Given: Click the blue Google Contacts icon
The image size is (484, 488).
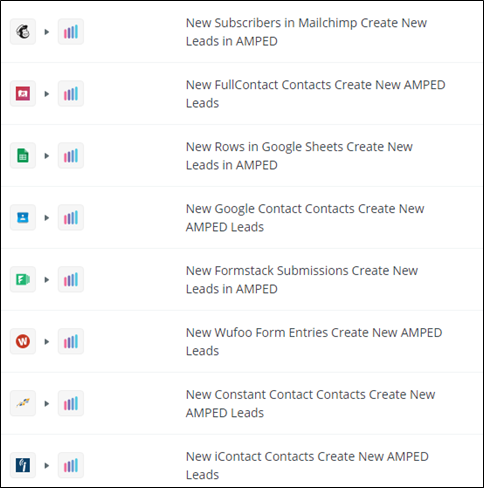Looking at the screenshot, I should click(x=23, y=218).
